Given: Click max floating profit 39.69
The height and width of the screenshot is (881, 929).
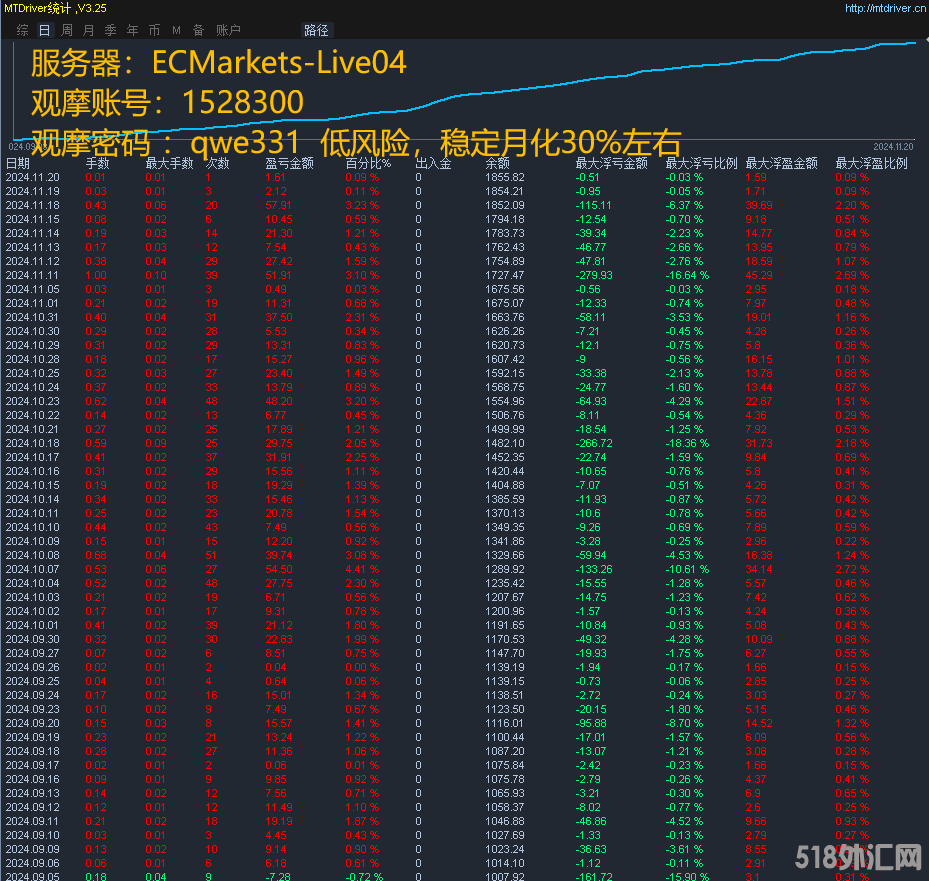Looking at the screenshot, I should [x=759, y=205].
